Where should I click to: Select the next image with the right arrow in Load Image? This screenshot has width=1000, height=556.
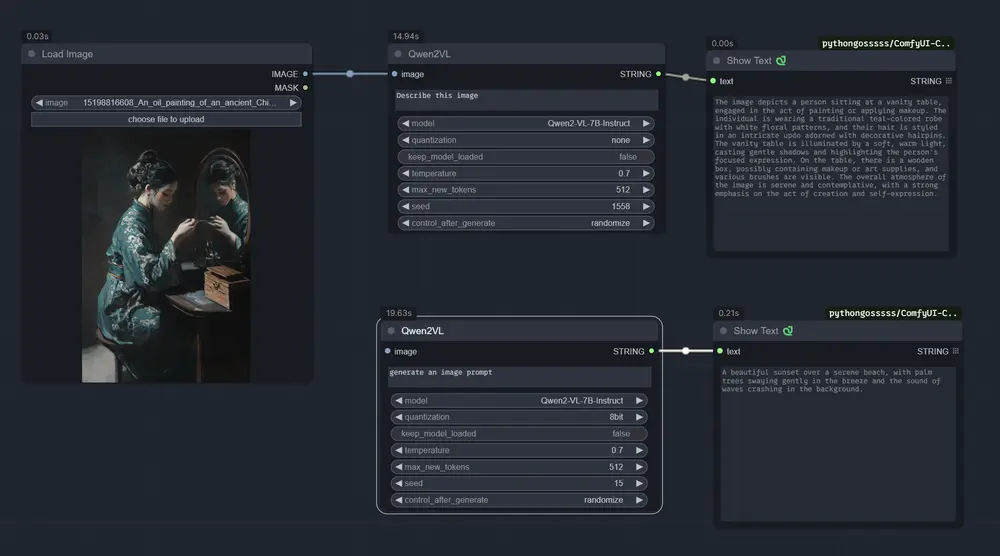coord(293,103)
